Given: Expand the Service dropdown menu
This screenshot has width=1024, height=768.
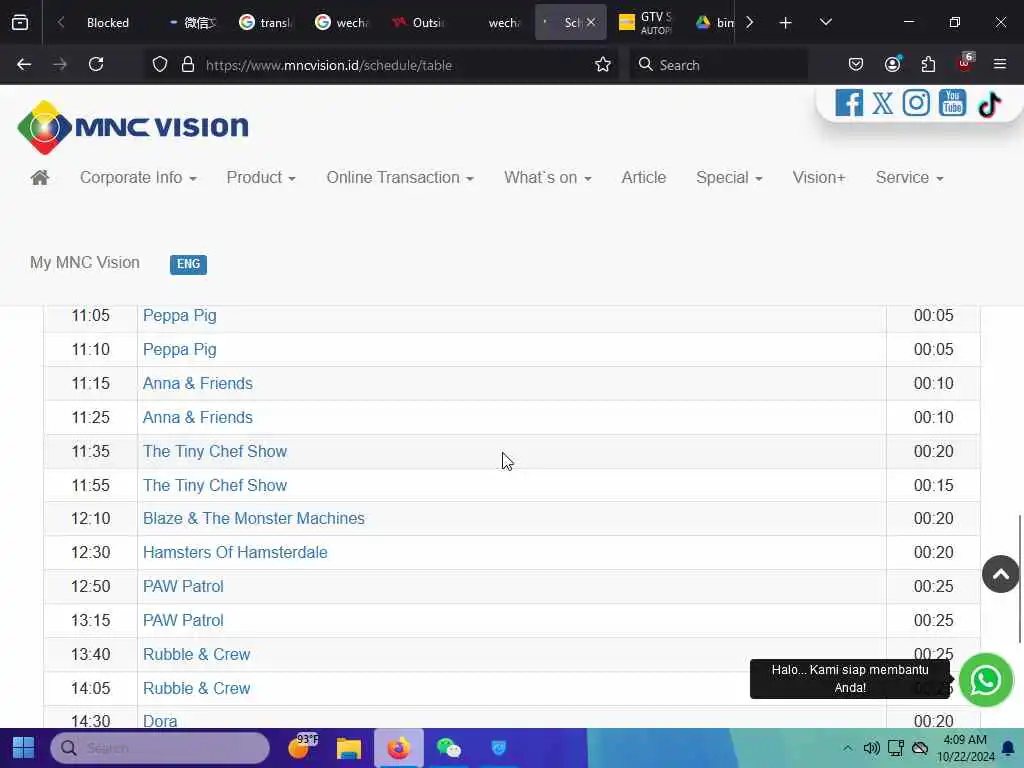Looking at the screenshot, I should pos(909,178).
